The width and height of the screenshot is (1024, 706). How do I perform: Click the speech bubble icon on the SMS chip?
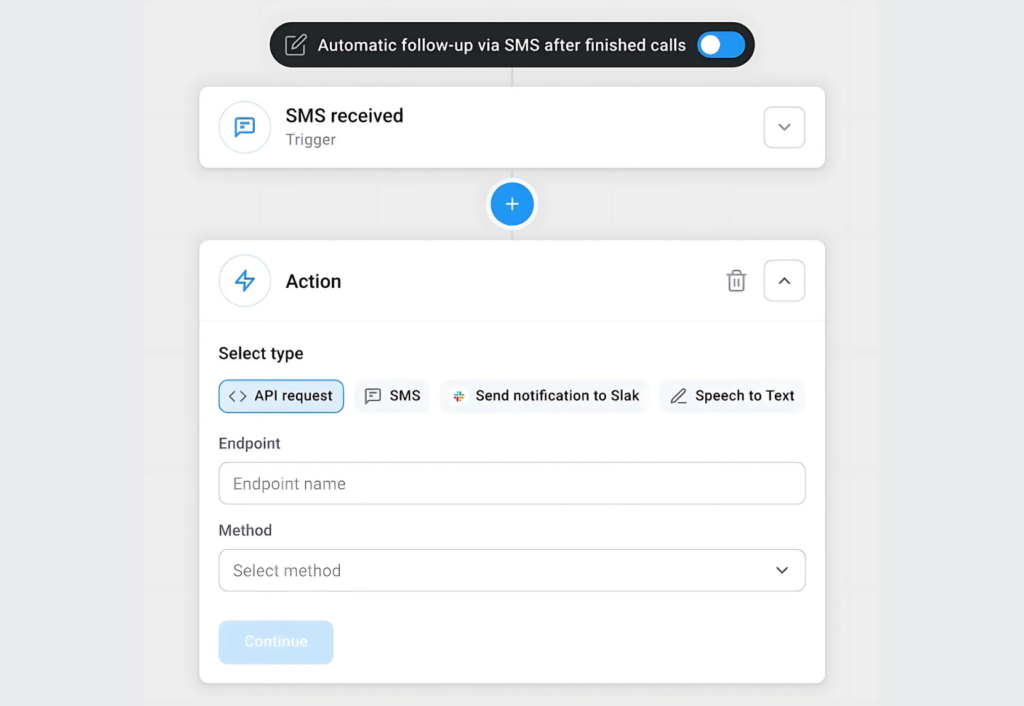371,396
